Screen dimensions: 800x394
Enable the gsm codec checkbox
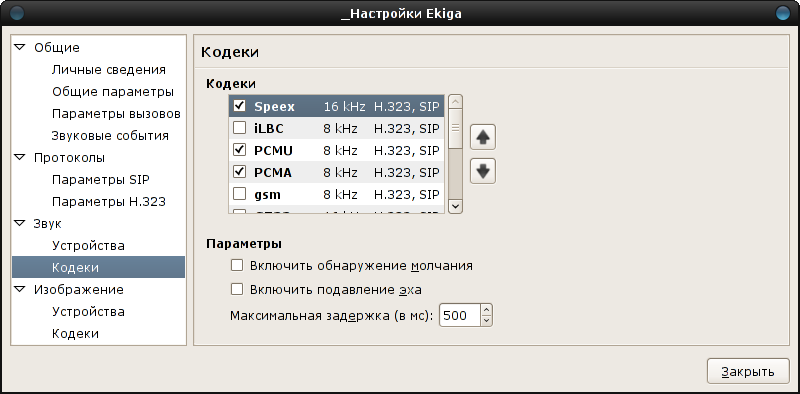pyautogui.click(x=239, y=194)
